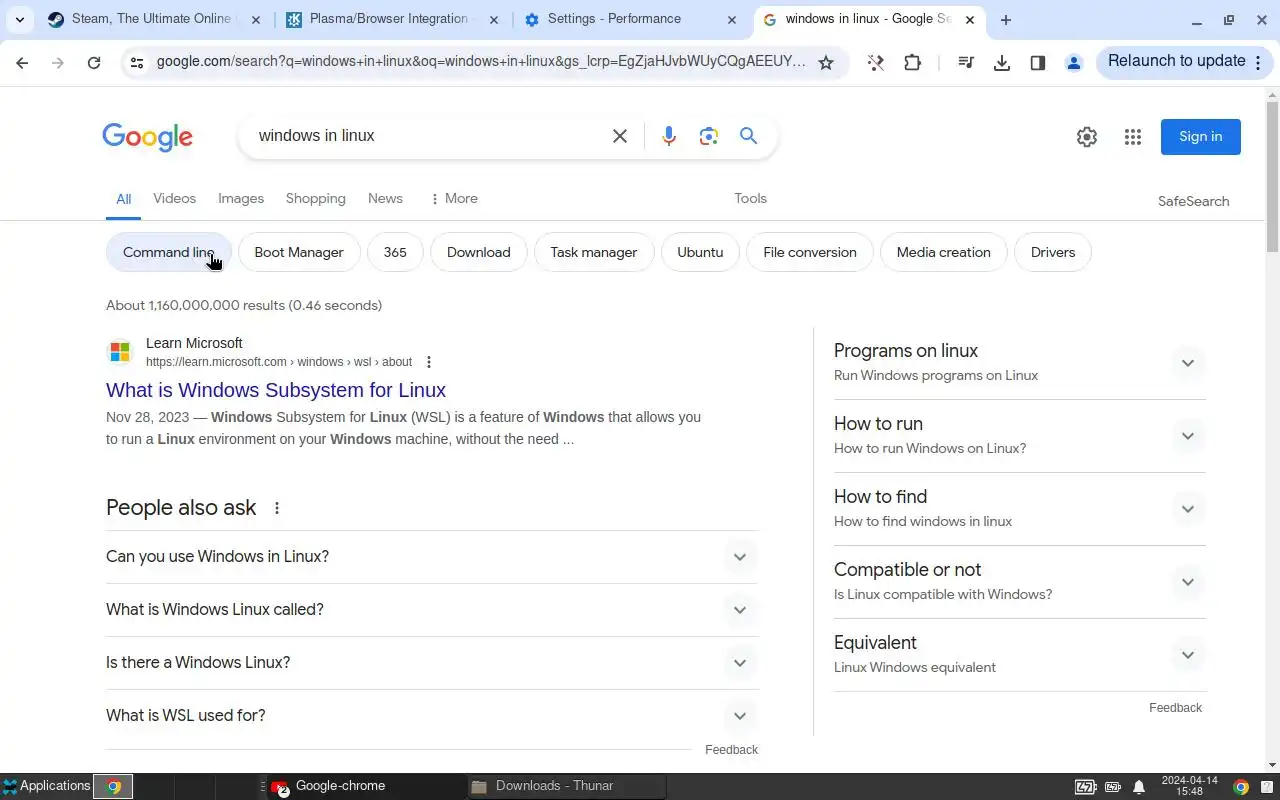Select the 'Task manager' filter chip

tap(594, 252)
